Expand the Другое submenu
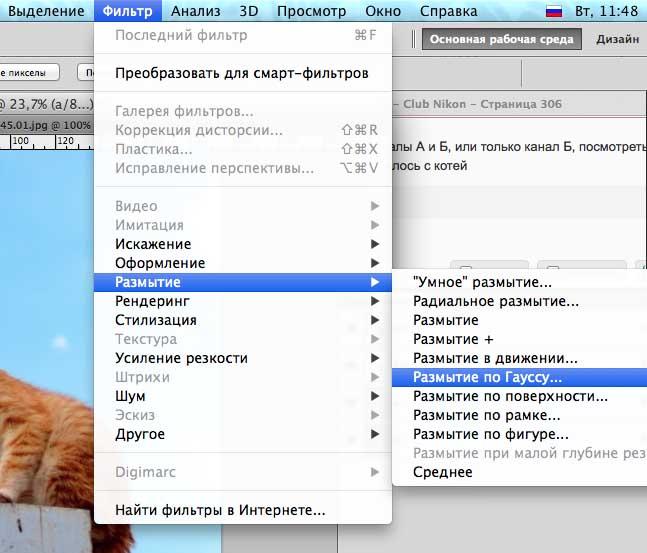This screenshot has width=647, height=553. click(x=243, y=434)
